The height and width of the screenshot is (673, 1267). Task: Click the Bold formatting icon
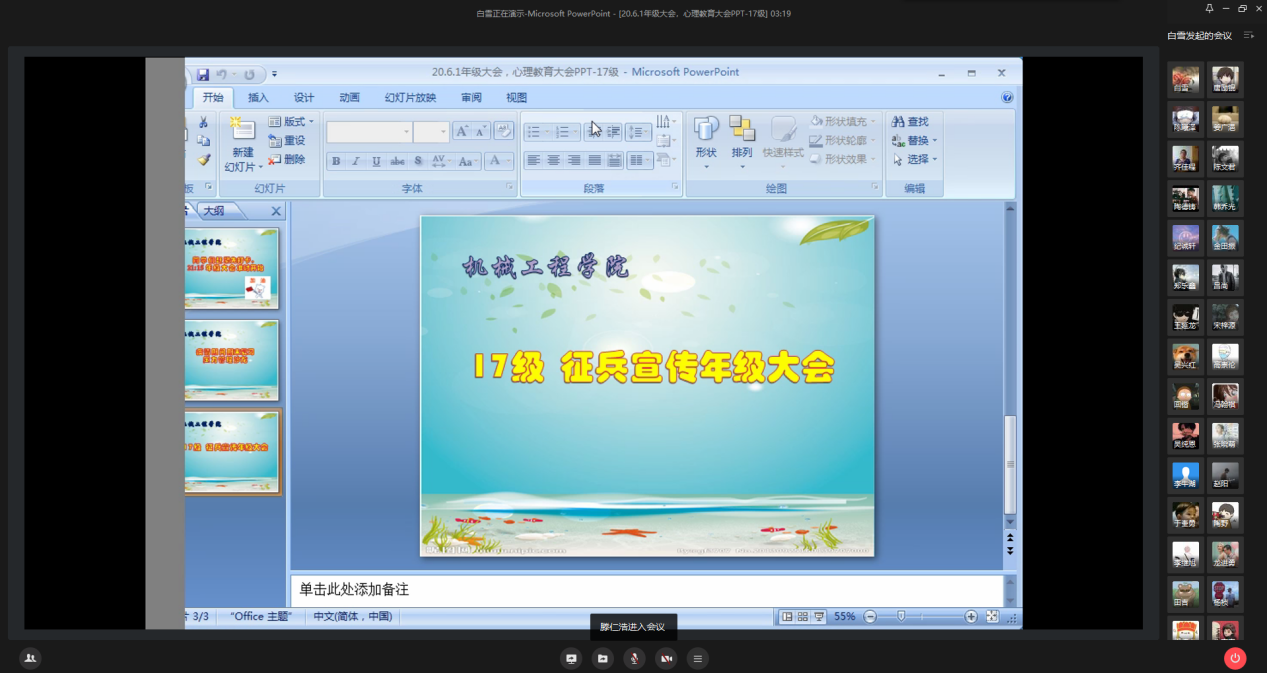point(336,161)
